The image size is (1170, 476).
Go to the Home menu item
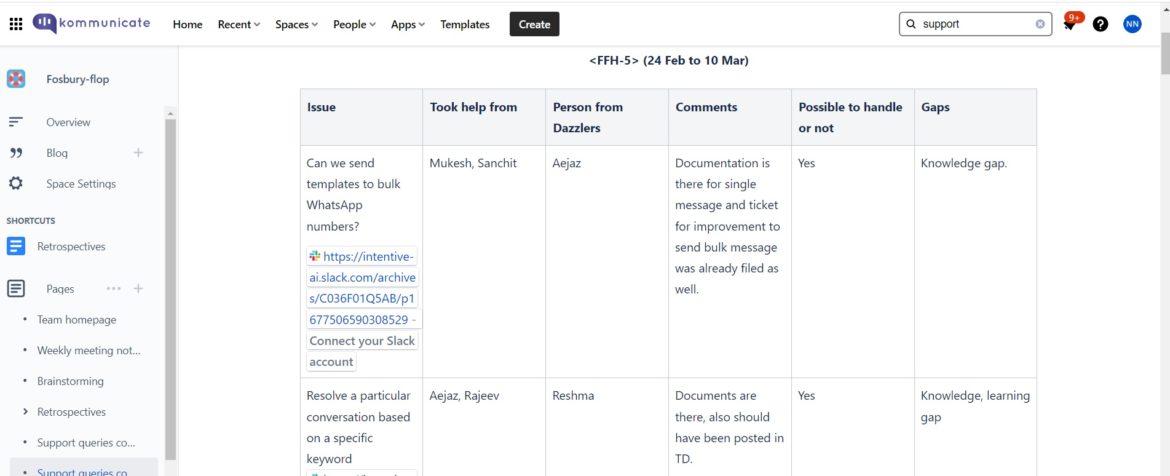187,24
